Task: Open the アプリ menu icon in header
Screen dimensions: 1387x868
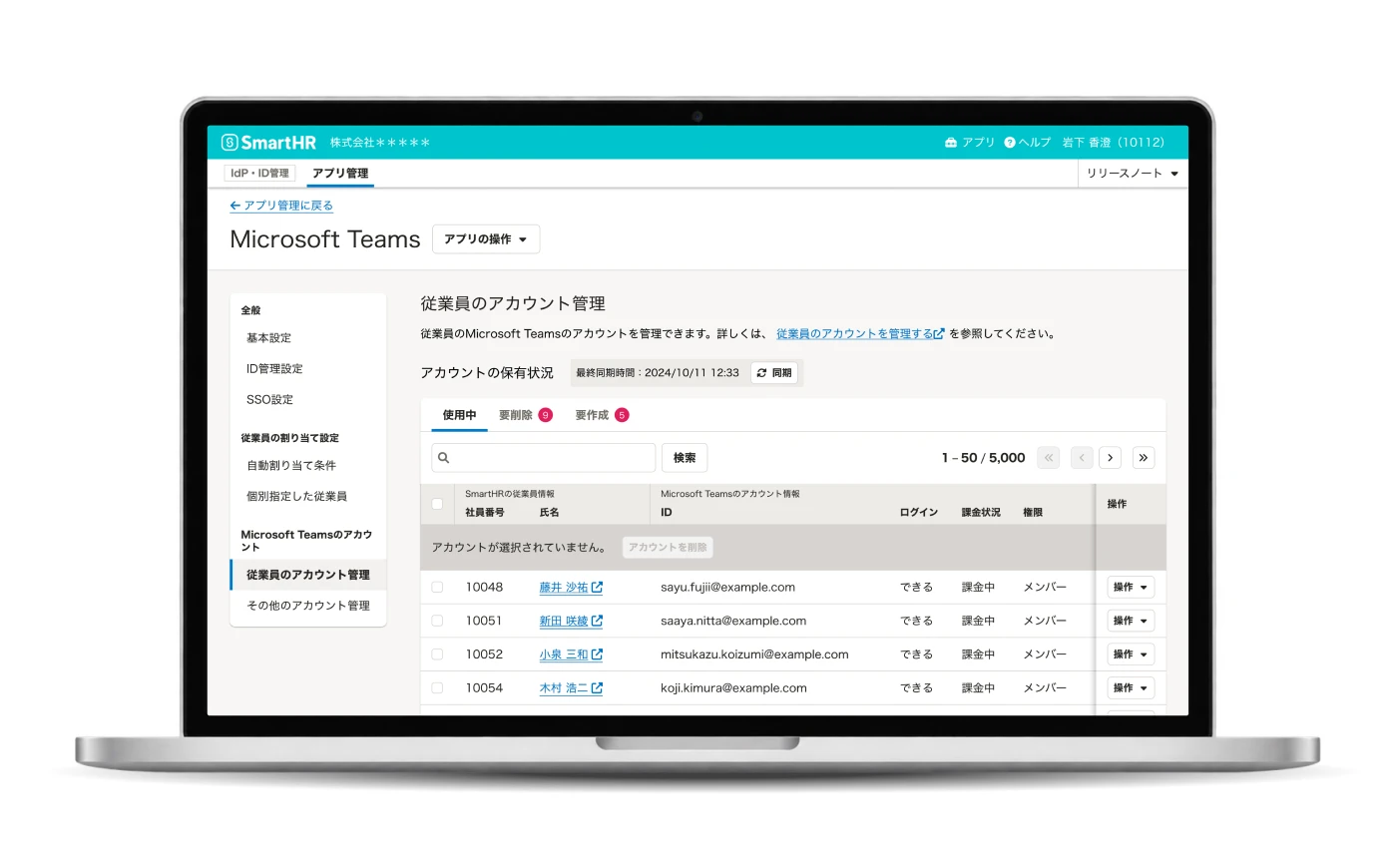Action: 951,143
